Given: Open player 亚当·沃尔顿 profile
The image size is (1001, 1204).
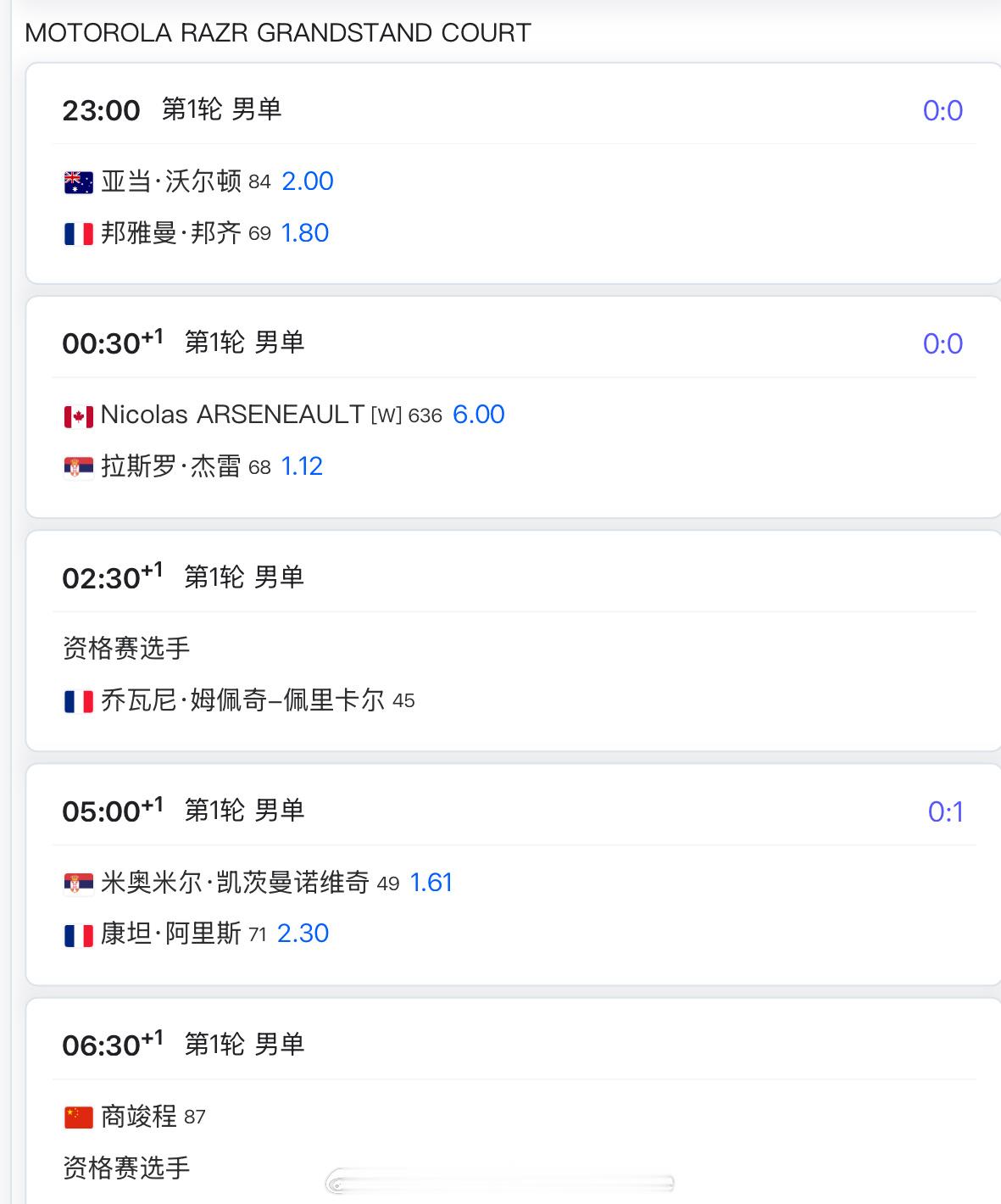Looking at the screenshot, I should pyautogui.click(x=171, y=181).
